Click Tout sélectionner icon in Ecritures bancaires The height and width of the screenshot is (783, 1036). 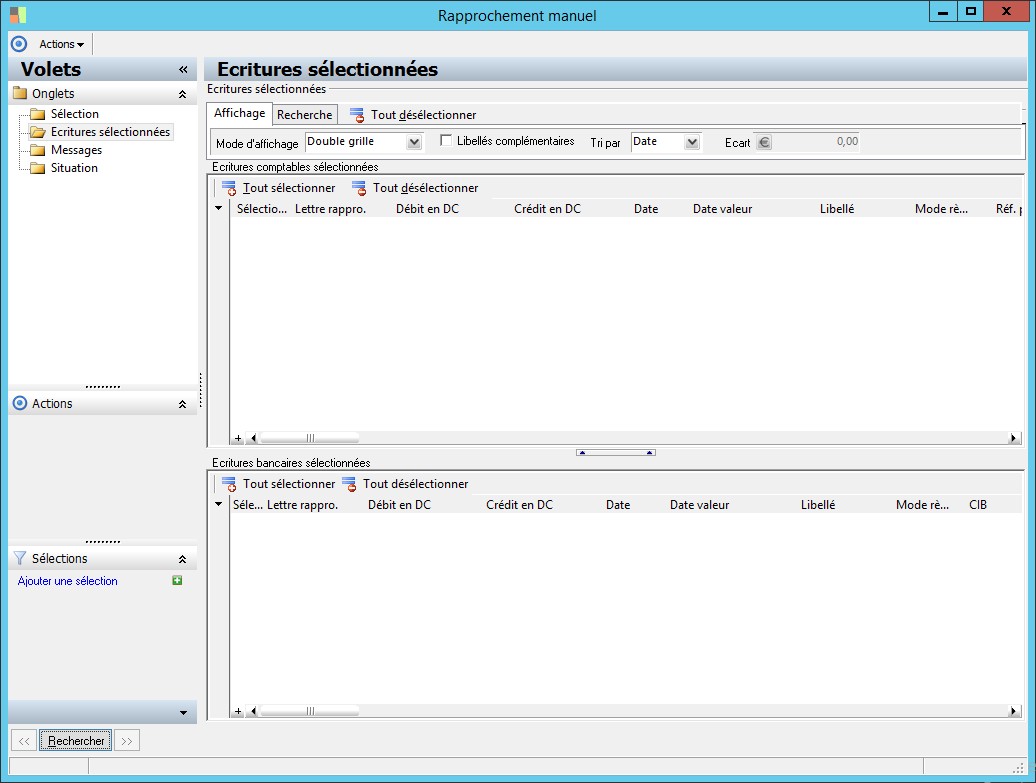point(229,484)
